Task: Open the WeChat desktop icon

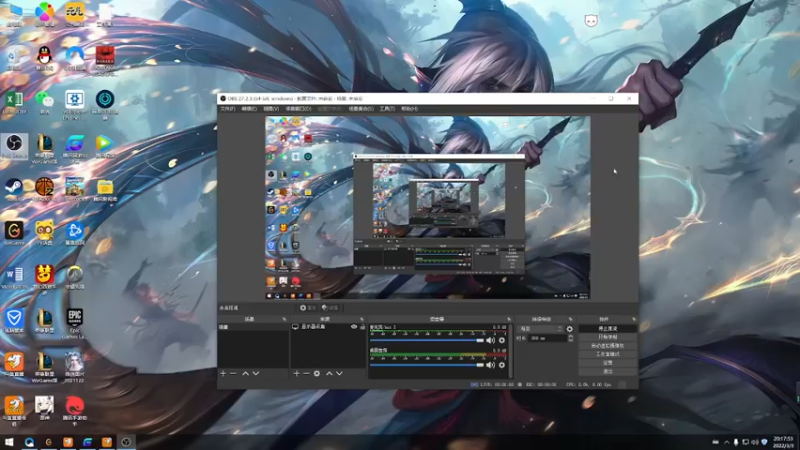Action: tap(44, 101)
